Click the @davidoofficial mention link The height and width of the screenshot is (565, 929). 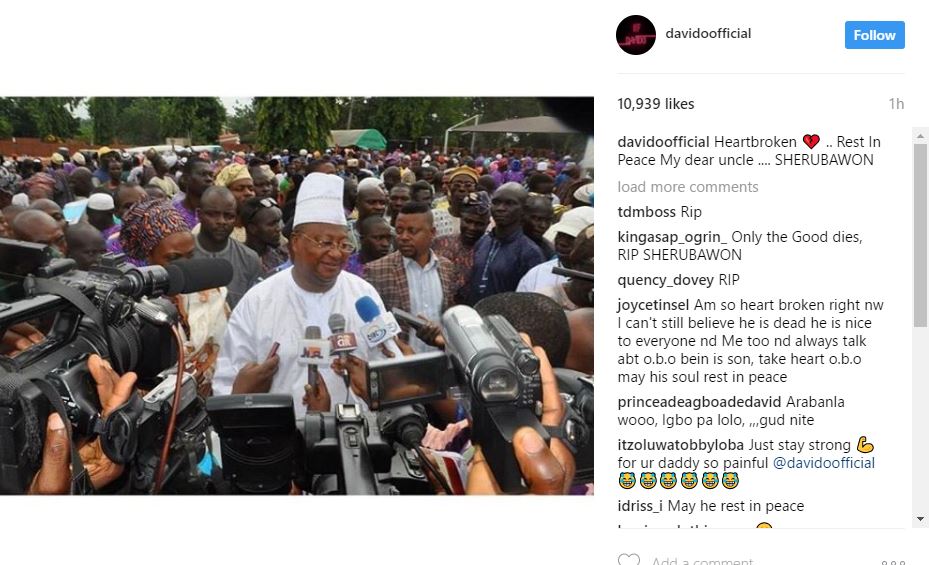pos(824,463)
